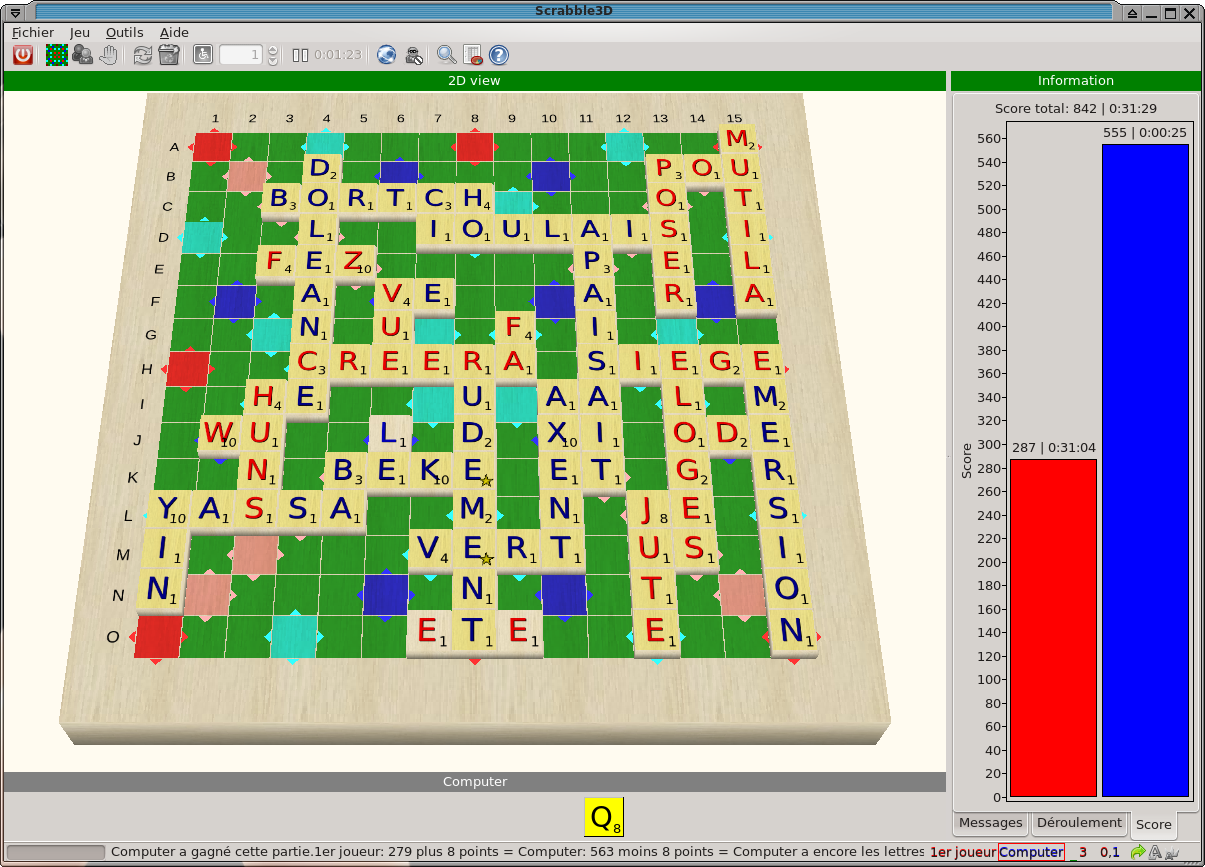Click the blue globe network icon
The image size is (1205, 867).
386,55
